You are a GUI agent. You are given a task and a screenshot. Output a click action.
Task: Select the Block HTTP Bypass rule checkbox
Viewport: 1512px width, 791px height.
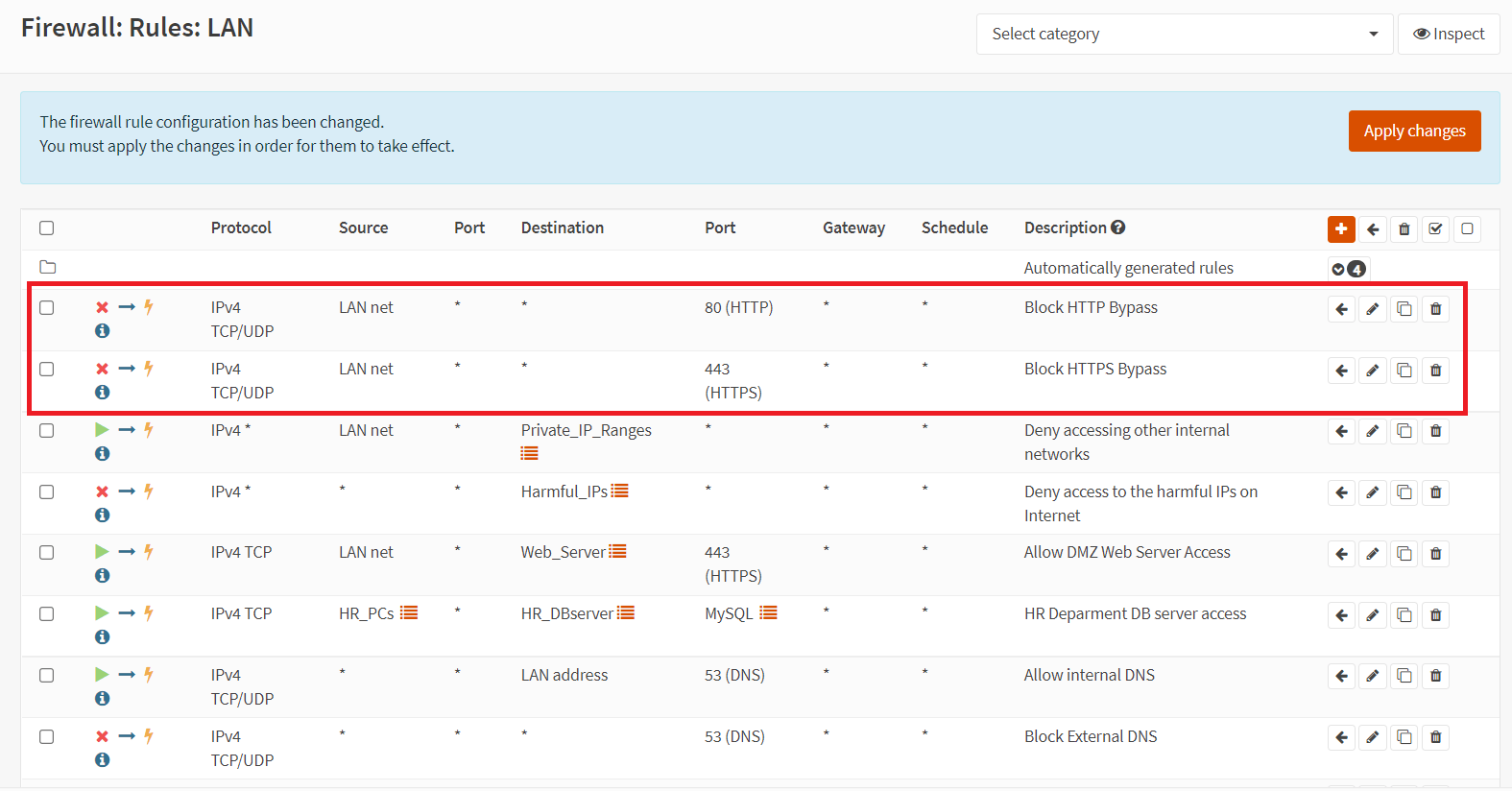47,308
